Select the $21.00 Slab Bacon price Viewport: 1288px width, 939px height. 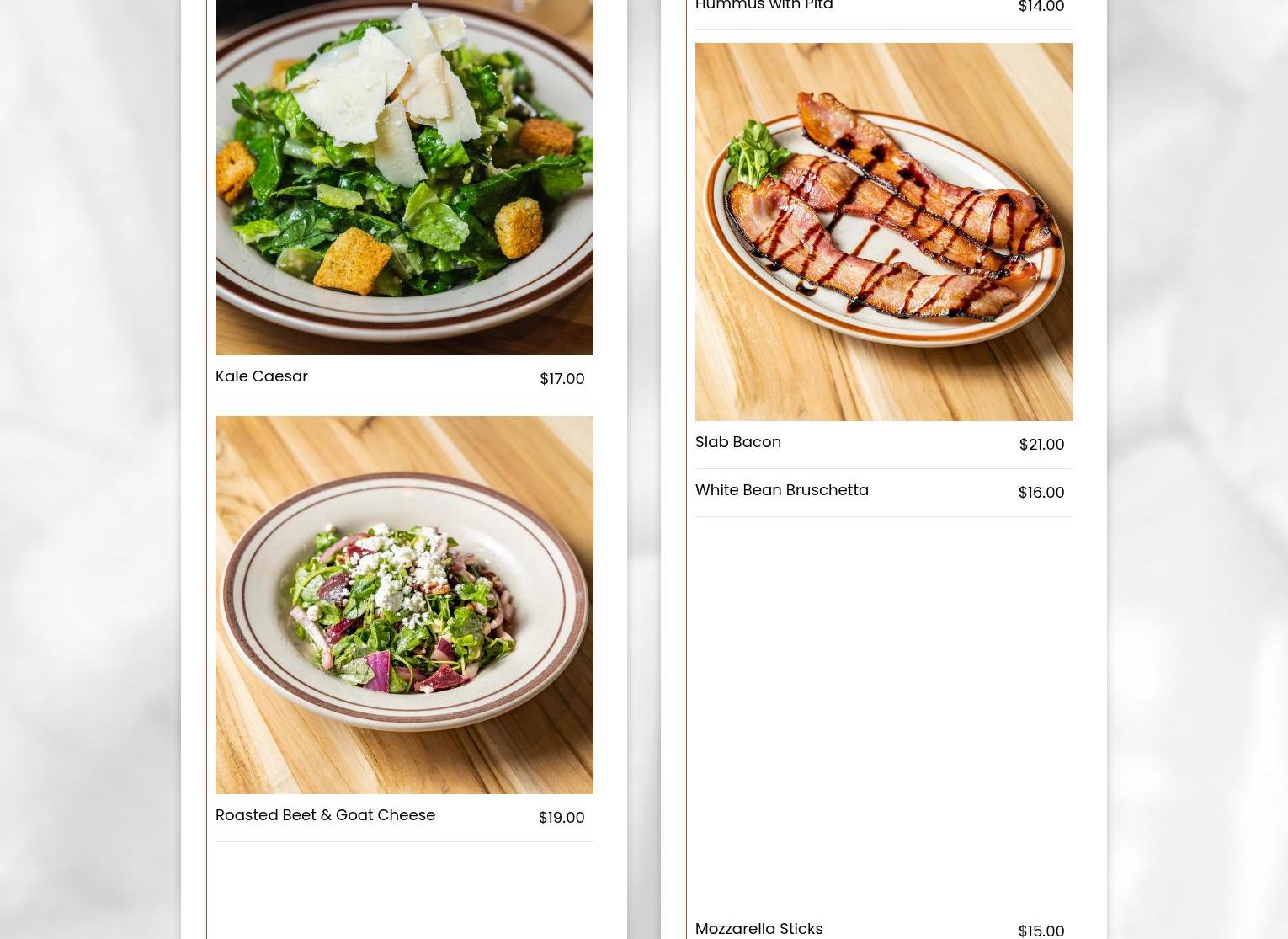pos(1041,445)
